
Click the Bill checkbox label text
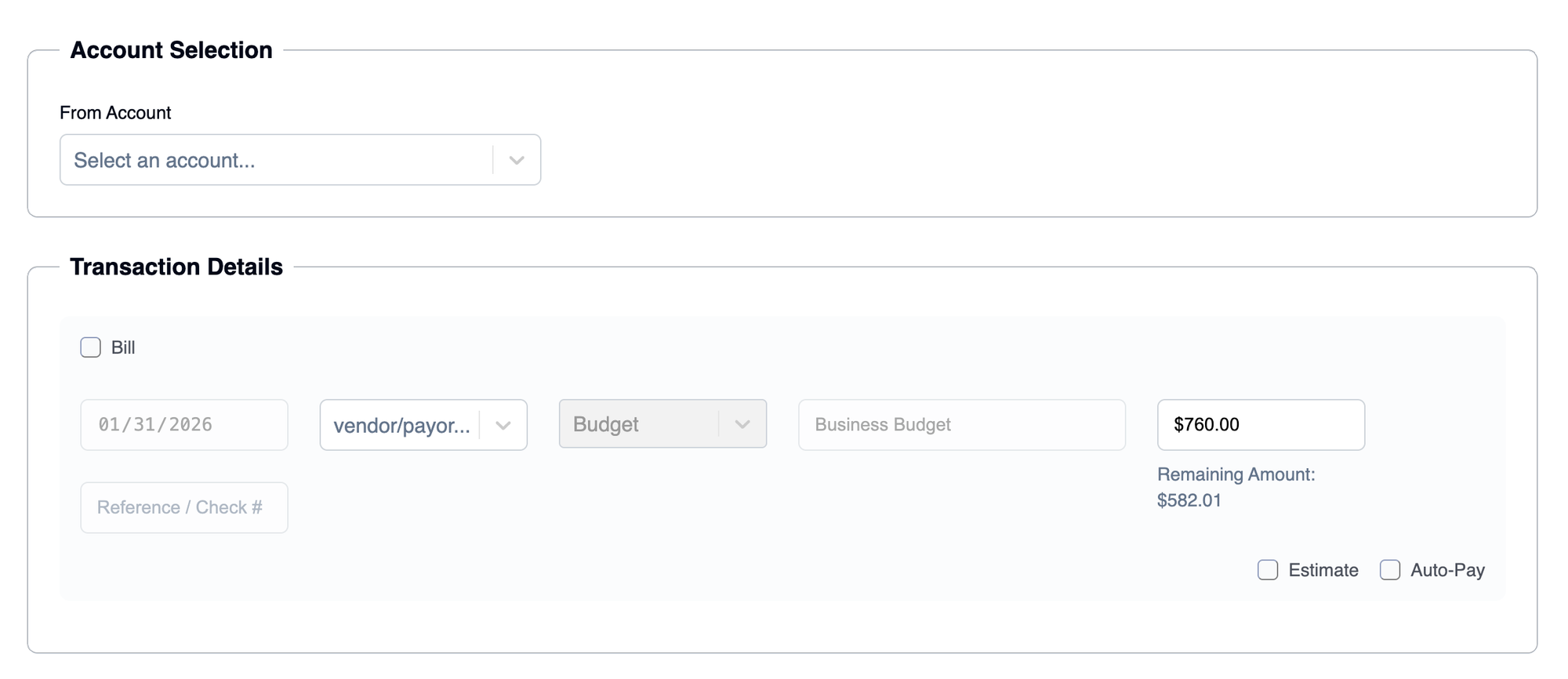(123, 347)
